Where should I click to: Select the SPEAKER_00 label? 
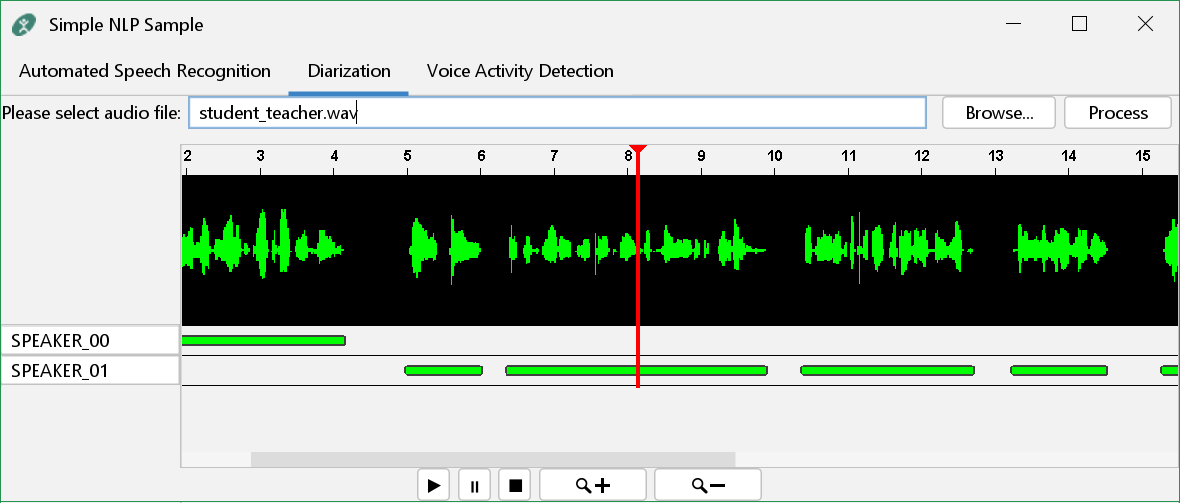click(x=90, y=341)
